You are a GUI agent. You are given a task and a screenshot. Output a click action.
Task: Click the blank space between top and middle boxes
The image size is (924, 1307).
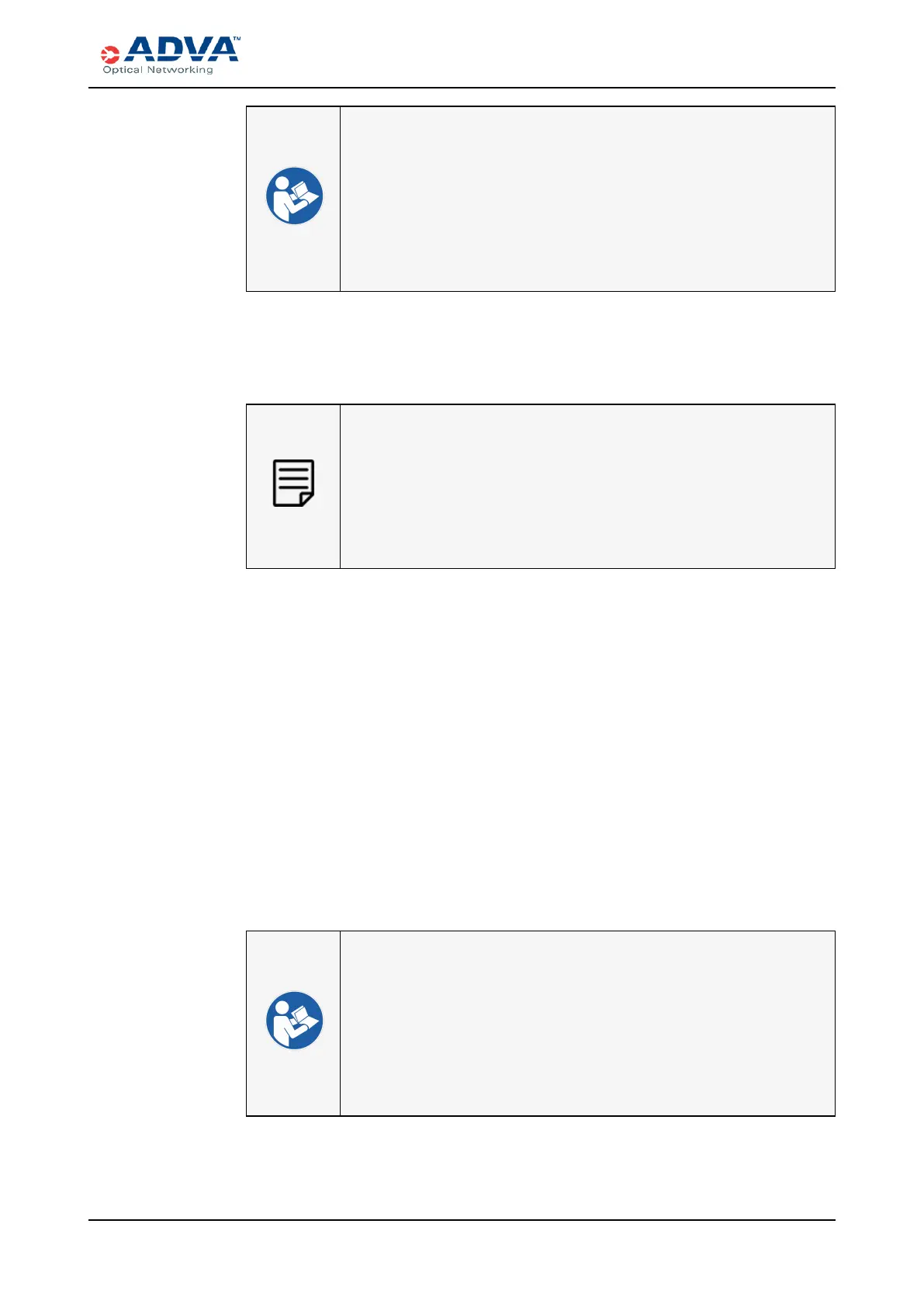[540, 347]
